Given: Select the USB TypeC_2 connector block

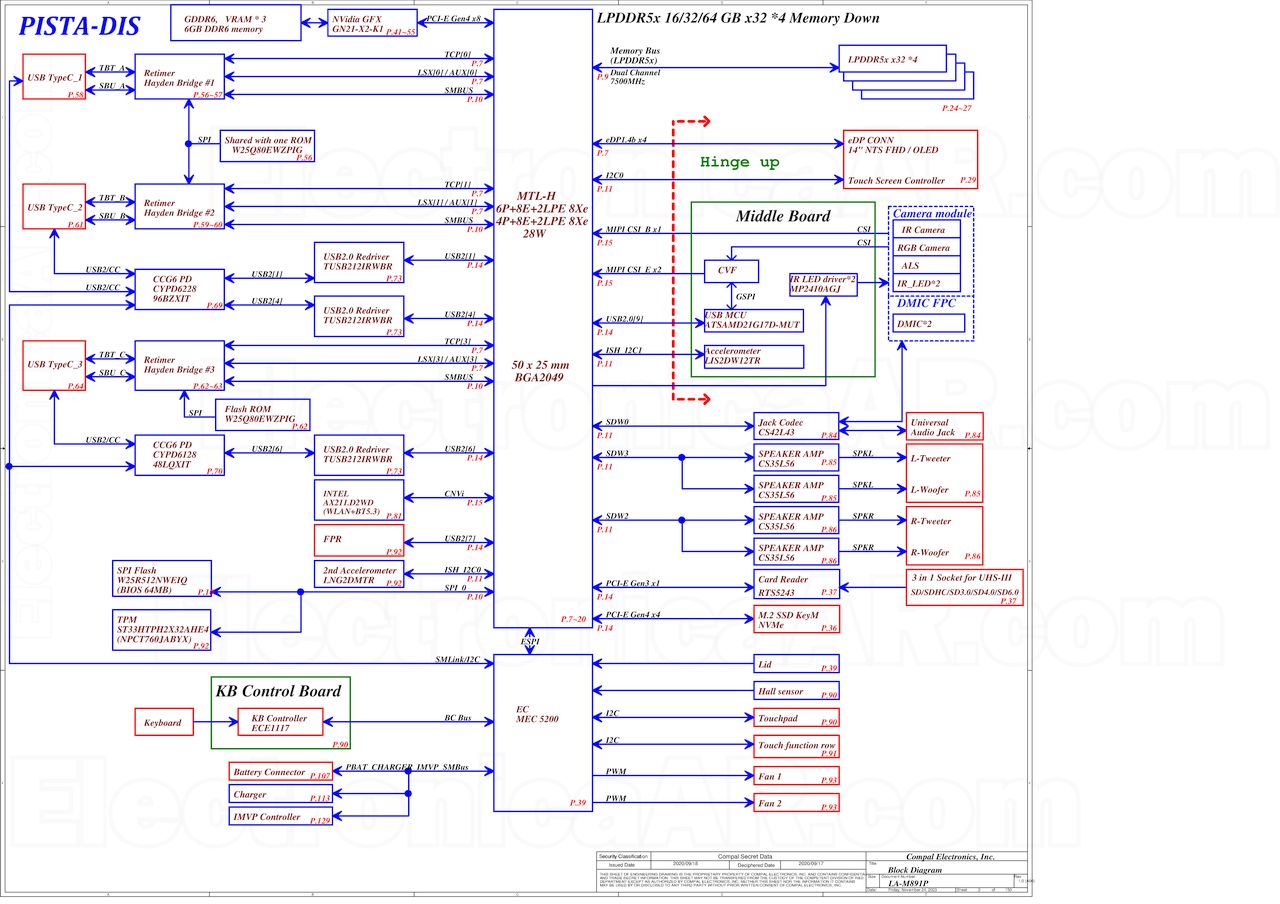Looking at the screenshot, I should click(55, 206).
